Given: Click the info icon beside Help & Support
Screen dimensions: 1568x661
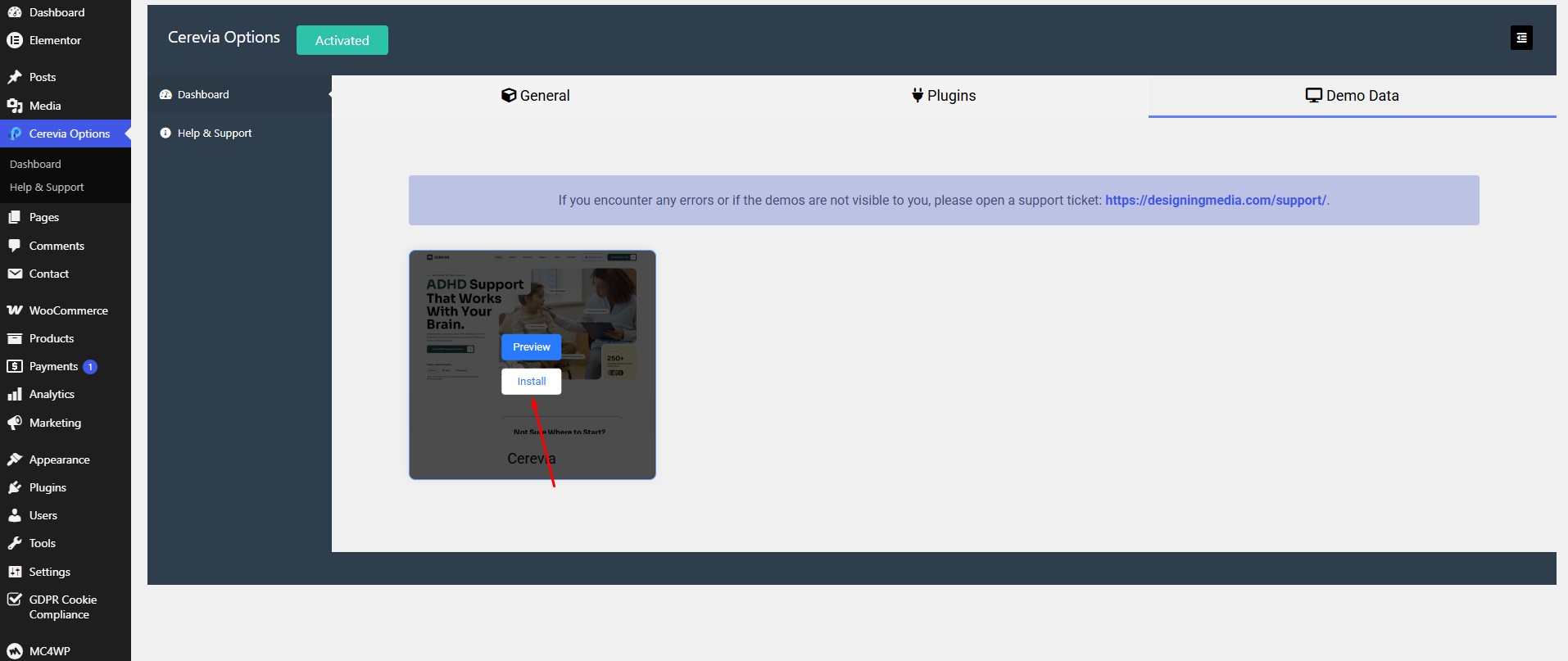Looking at the screenshot, I should (x=165, y=133).
